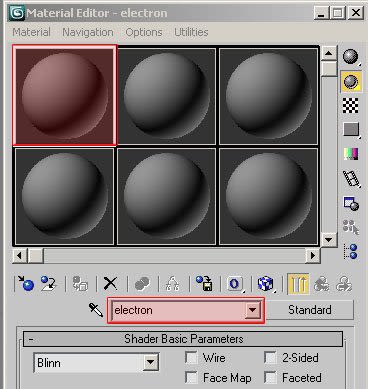Click the Material Editor title bar logo
This screenshot has height=389, width=368.
[17, 13]
